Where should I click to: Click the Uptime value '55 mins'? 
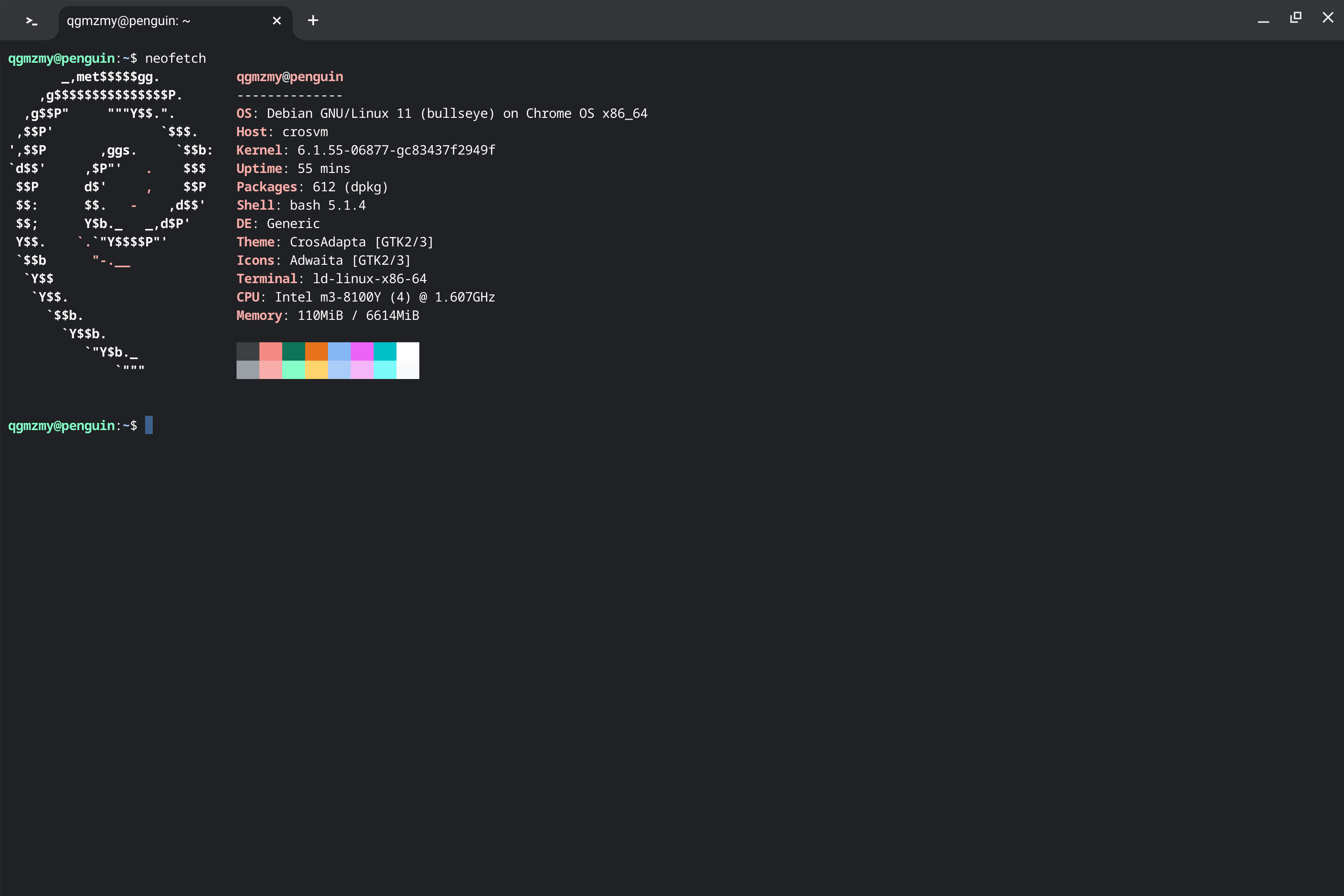(x=324, y=168)
